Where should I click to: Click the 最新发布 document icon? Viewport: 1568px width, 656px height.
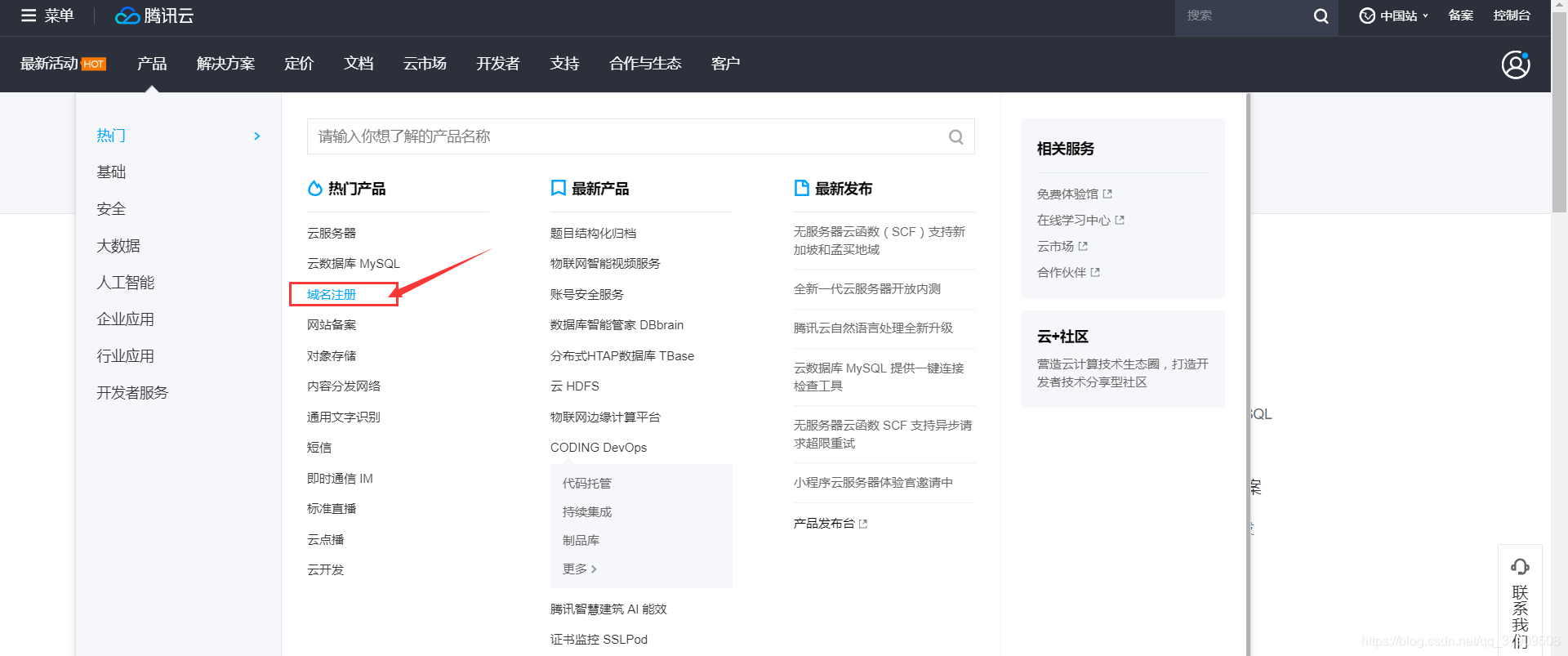801,189
